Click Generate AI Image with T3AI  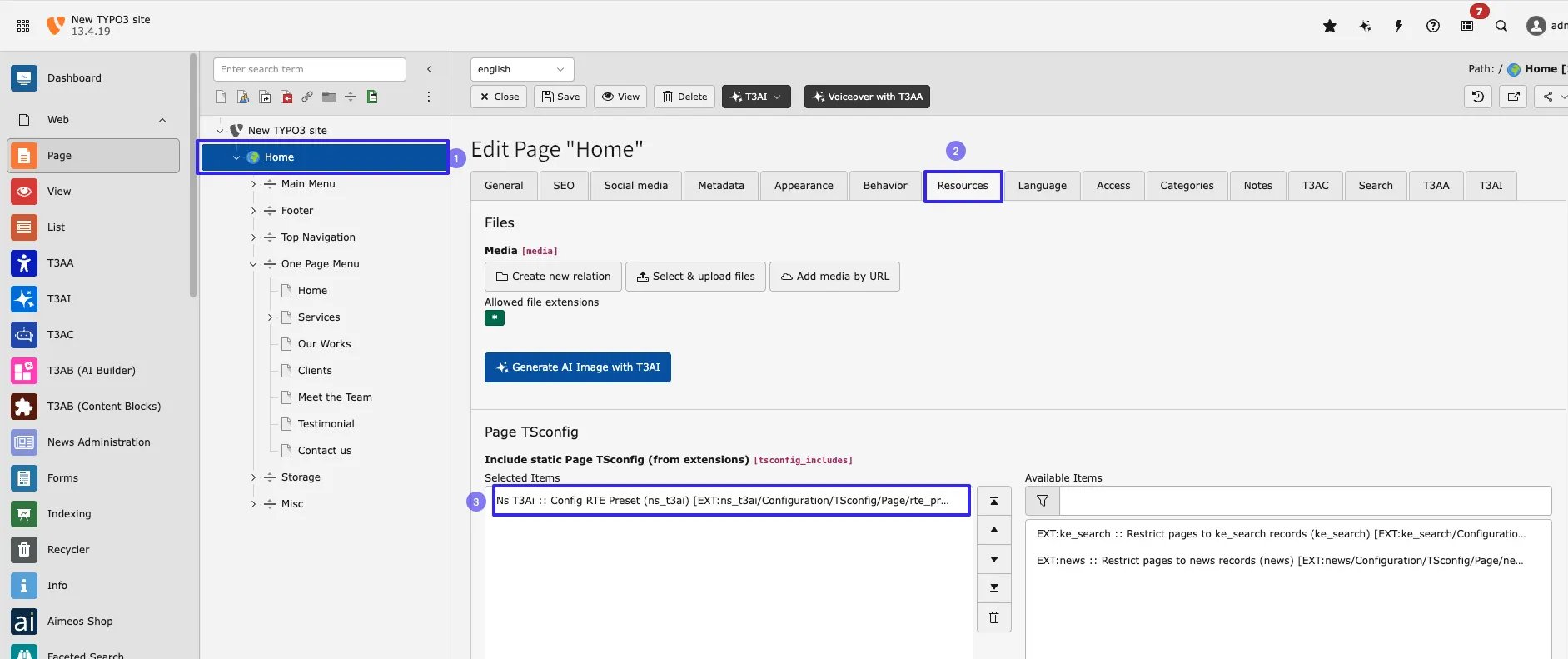coord(578,367)
